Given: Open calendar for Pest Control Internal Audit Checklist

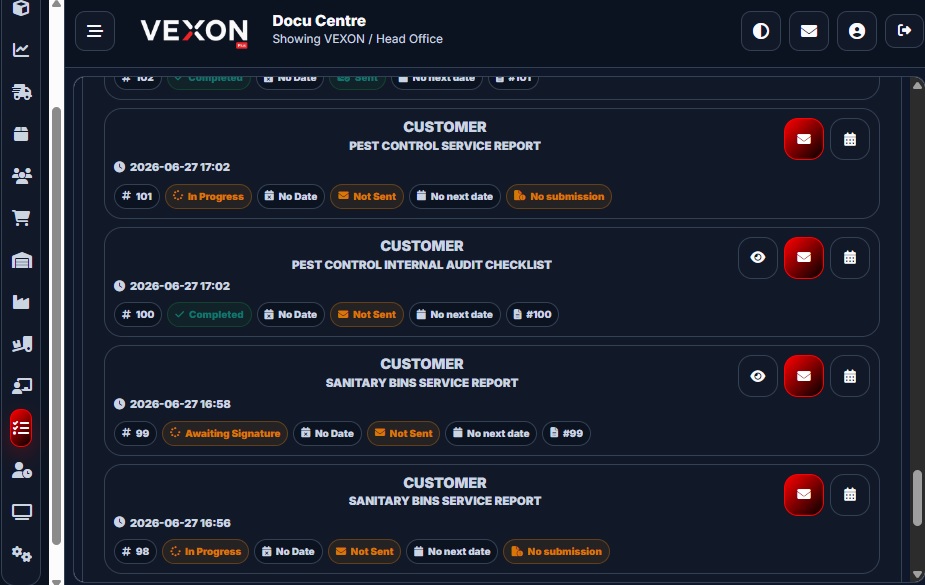Looking at the screenshot, I should (849, 257).
